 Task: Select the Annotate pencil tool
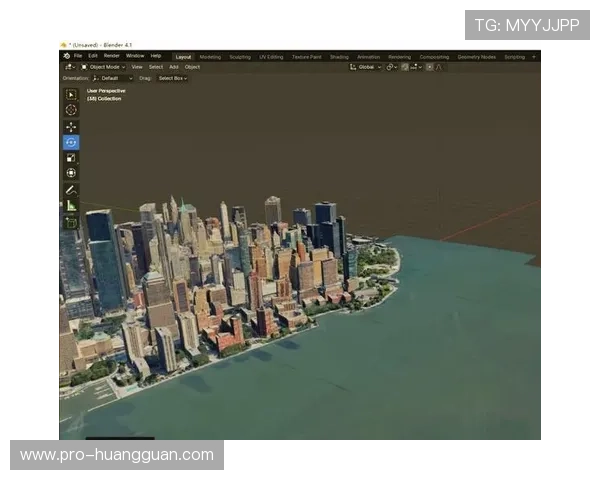tap(71, 189)
